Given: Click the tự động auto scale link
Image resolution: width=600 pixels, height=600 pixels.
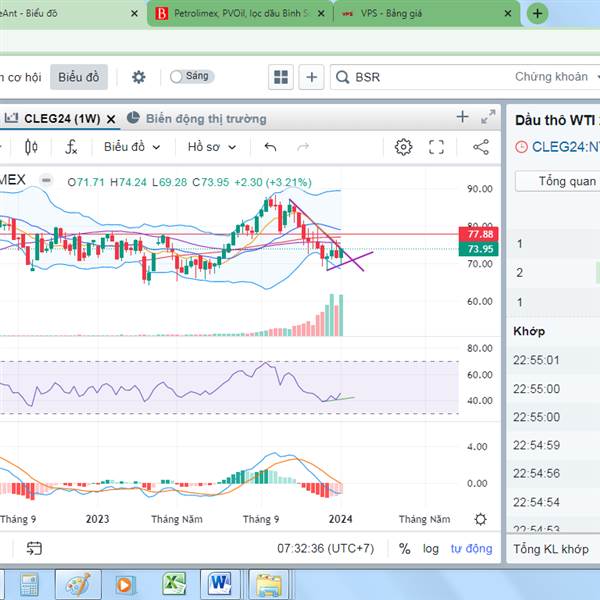Looking at the screenshot, I should point(471,549).
